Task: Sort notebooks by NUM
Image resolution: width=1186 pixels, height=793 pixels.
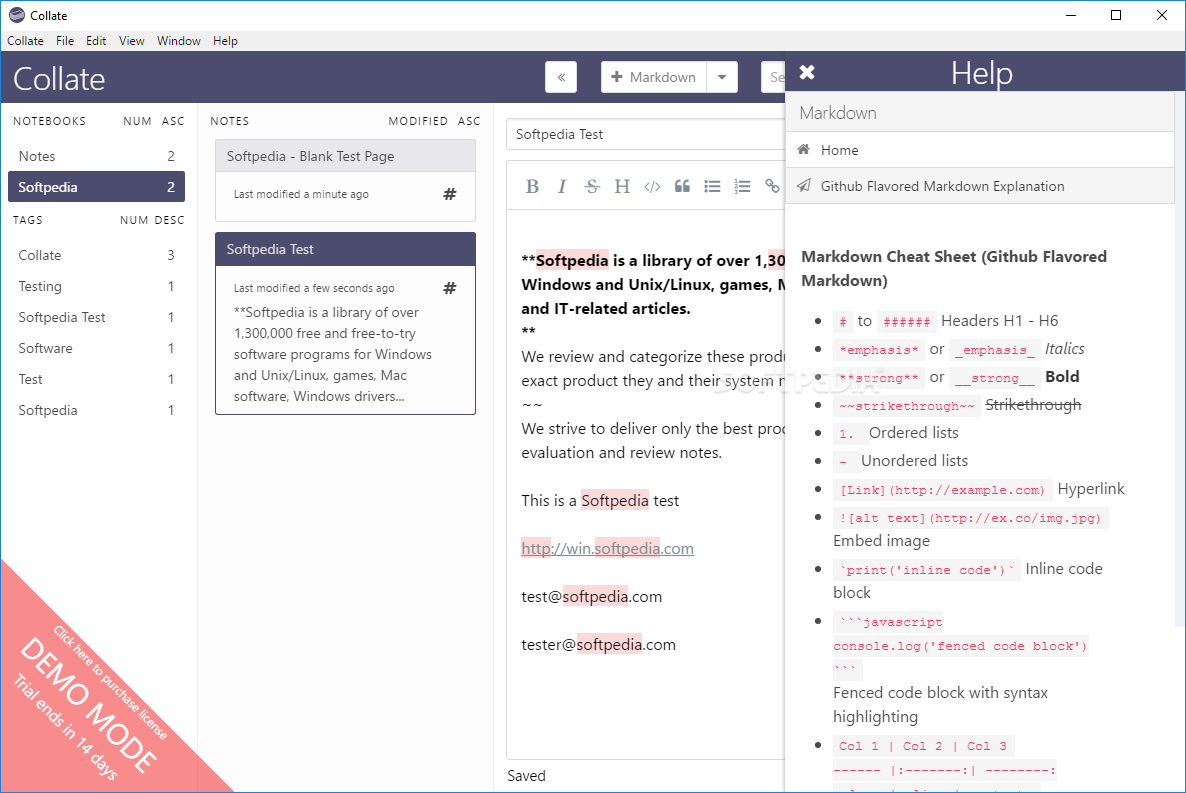Action: pos(138,121)
